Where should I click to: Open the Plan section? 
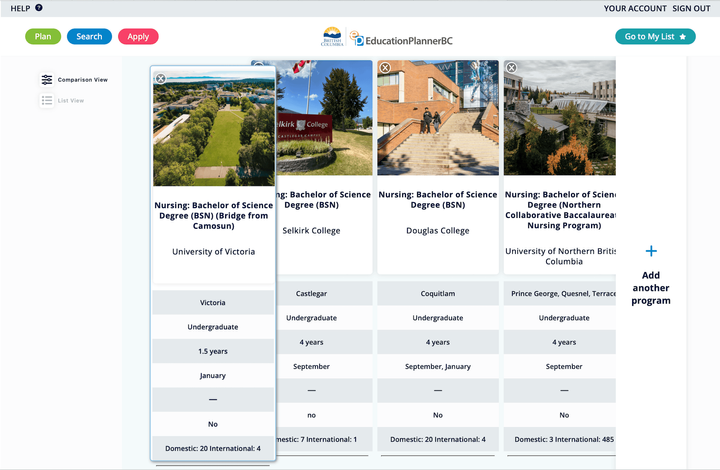point(43,37)
